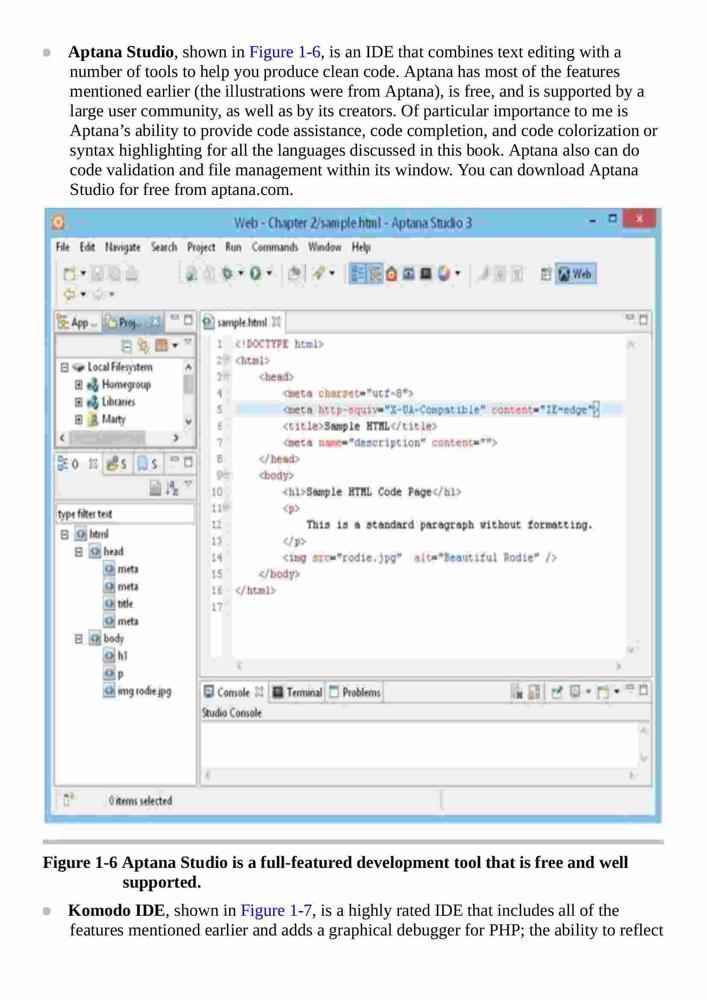Open the Edit menu
The image size is (707, 1000).
click(x=87, y=247)
